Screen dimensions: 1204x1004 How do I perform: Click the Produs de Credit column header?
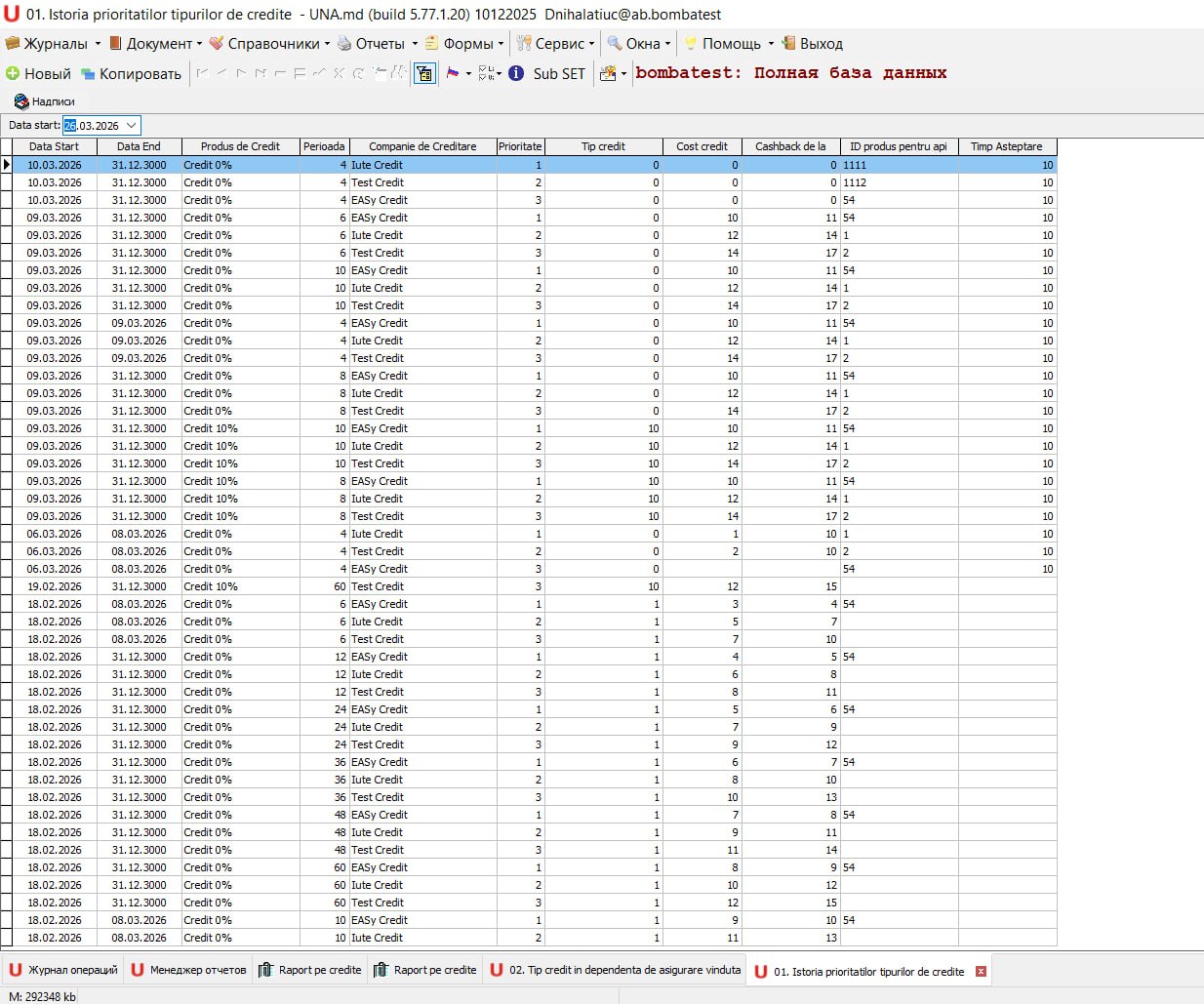(240, 146)
